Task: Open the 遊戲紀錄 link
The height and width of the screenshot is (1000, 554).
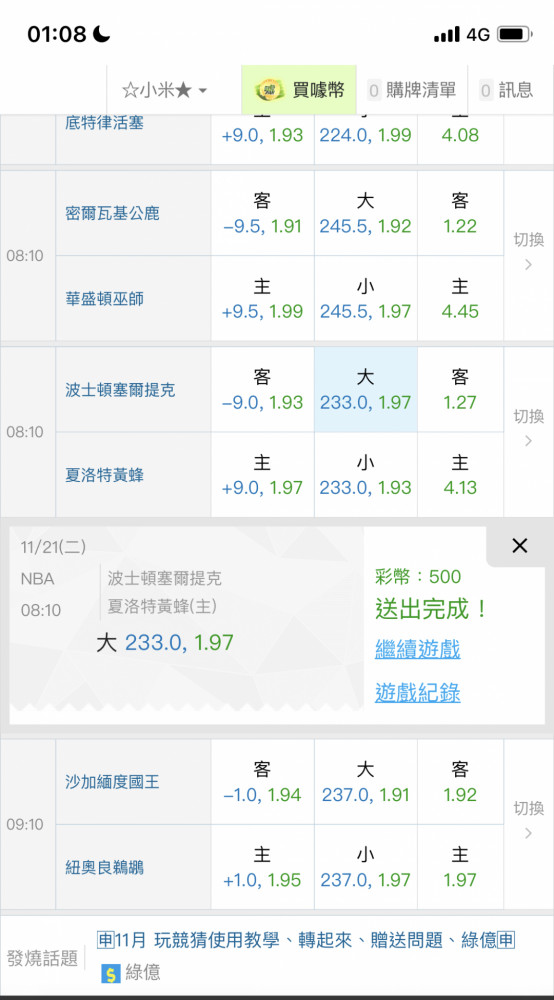Action: (418, 693)
